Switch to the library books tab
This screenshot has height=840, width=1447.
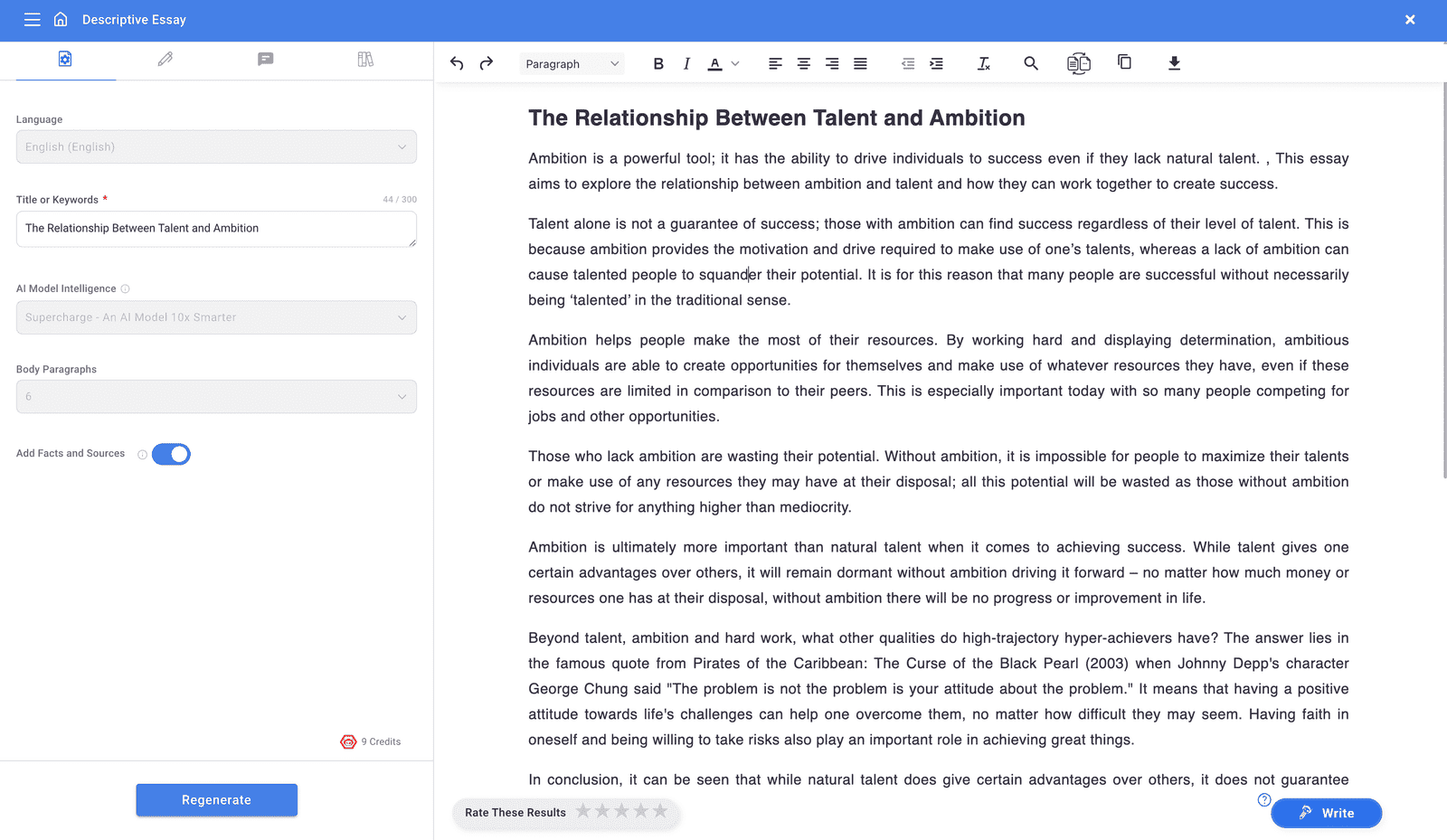(x=365, y=59)
